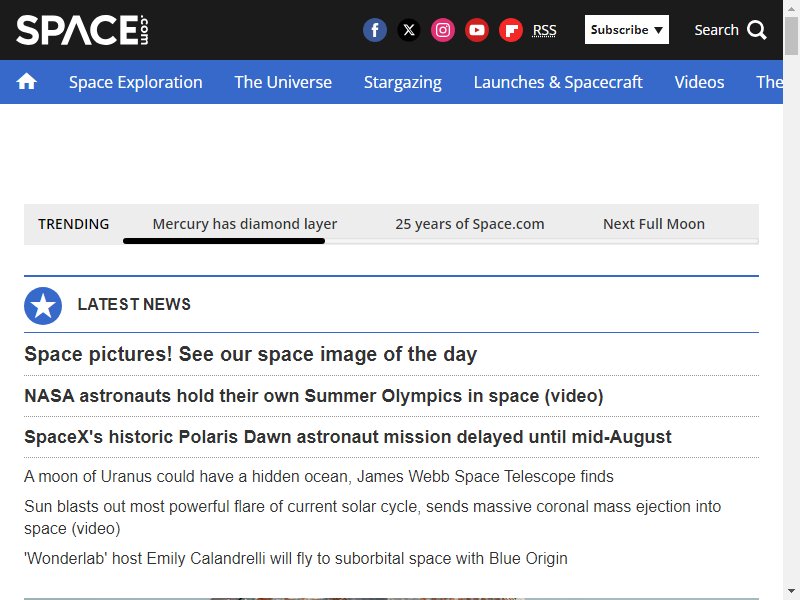
Task: Go to homepage via house icon
Action: [x=27, y=82]
